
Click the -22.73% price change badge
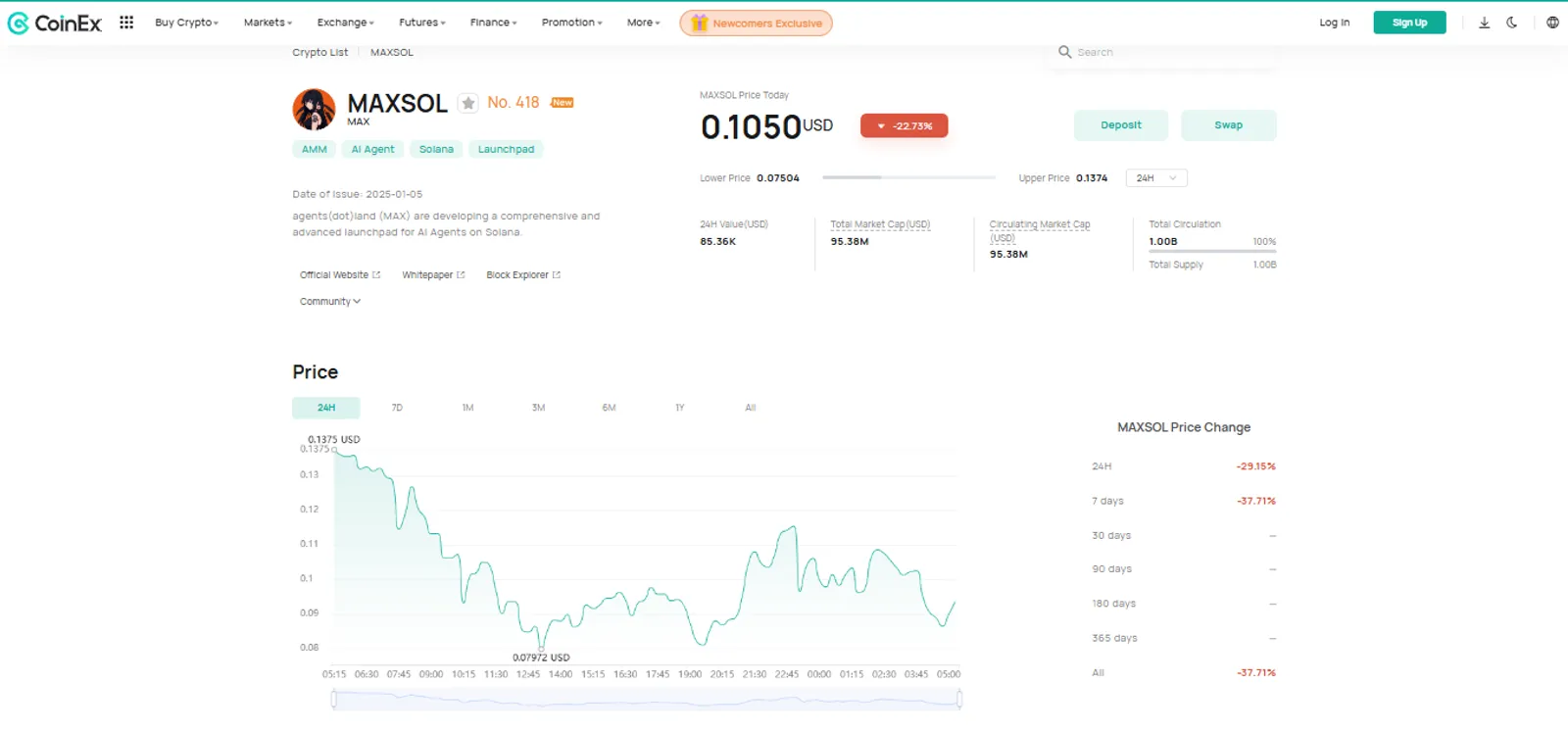tap(904, 125)
